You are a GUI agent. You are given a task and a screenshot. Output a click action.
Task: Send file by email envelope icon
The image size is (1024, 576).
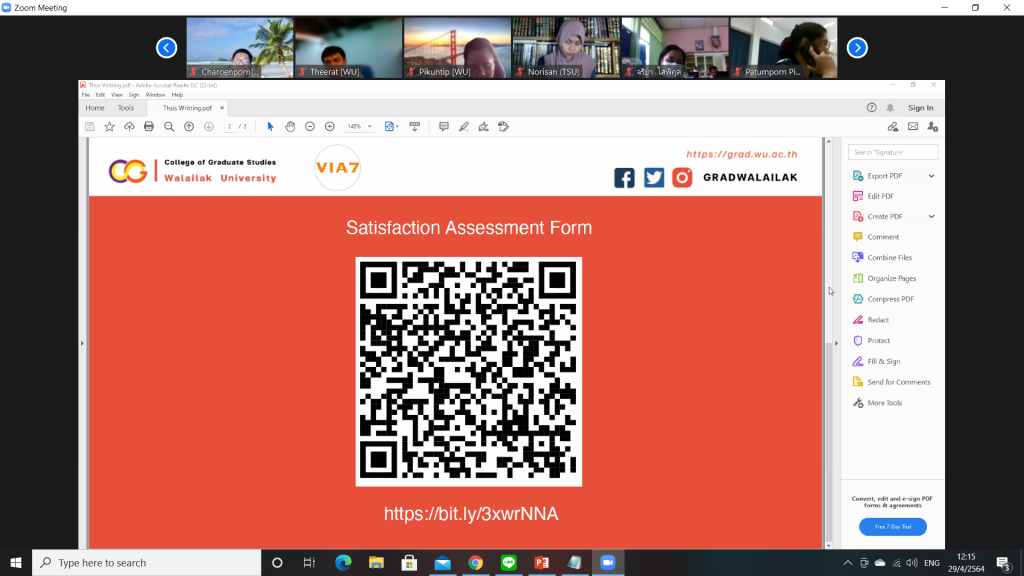tap(912, 127)
